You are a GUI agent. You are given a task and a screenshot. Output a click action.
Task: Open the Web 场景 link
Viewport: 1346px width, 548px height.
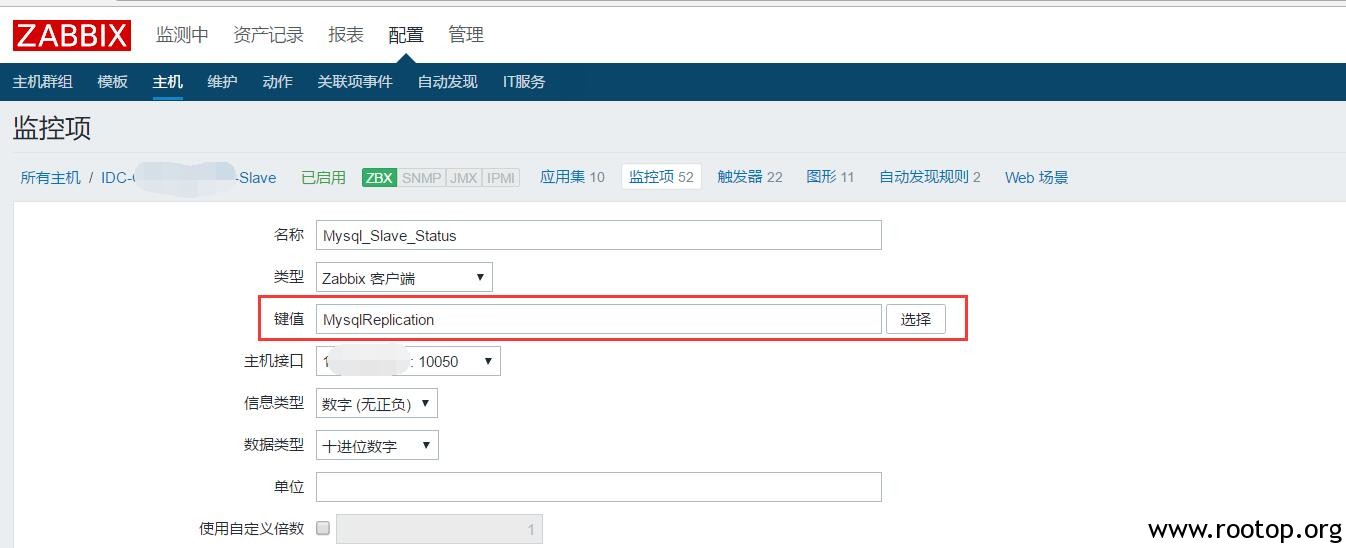[x=1036, y=177]
